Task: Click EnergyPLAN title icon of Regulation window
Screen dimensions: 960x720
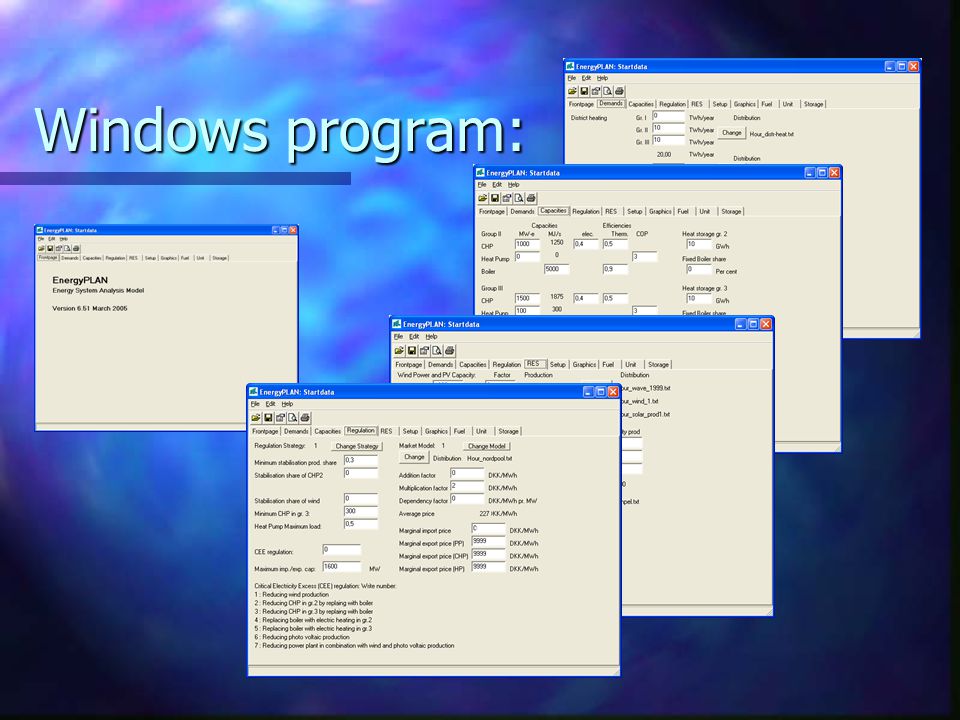Action: (253, 391)
